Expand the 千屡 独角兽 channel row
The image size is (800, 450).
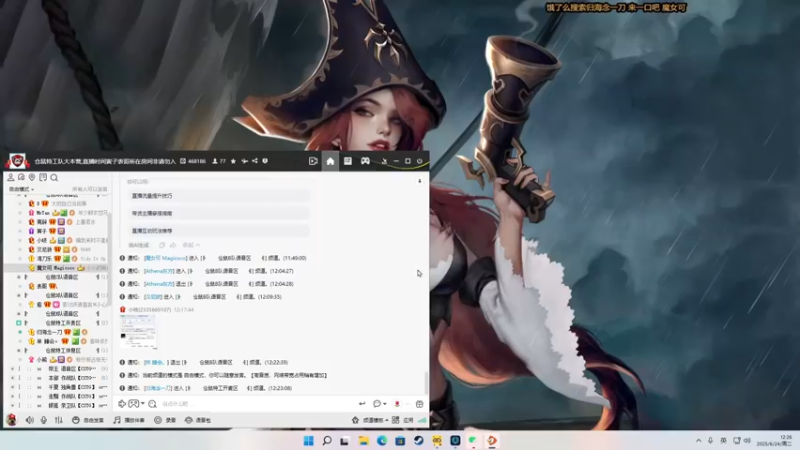tap(12, 387)
